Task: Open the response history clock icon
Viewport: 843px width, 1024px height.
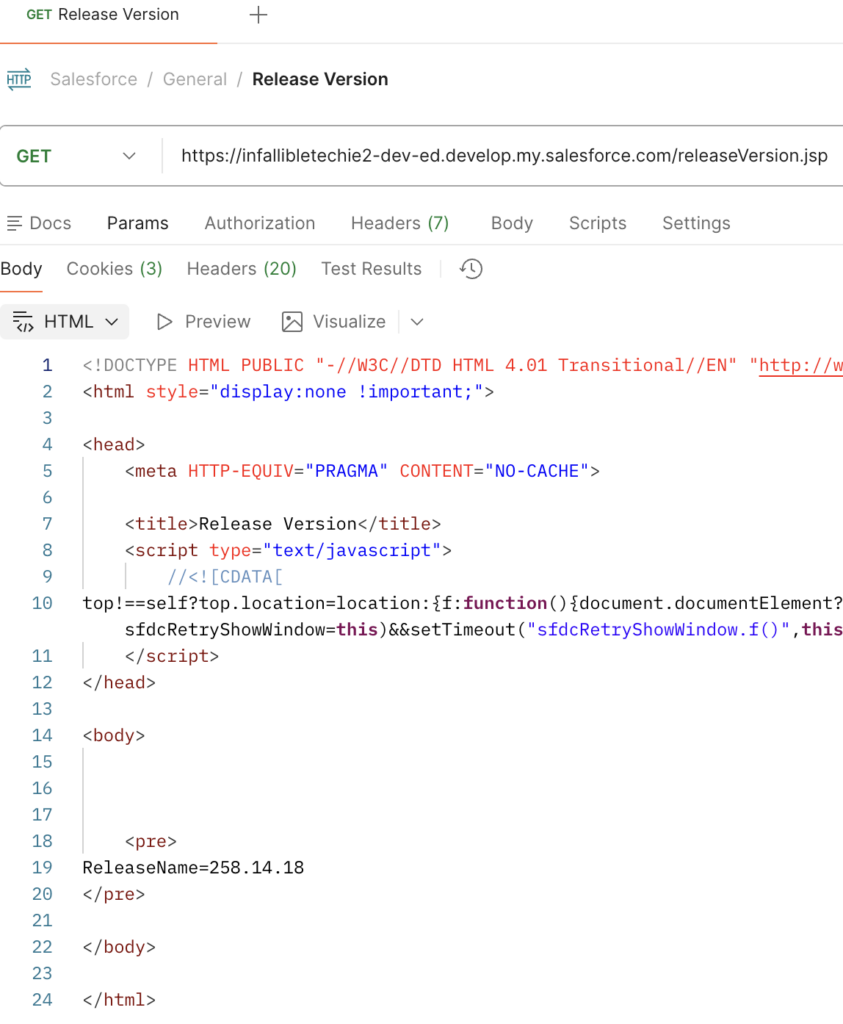Action: coord(471,269)
